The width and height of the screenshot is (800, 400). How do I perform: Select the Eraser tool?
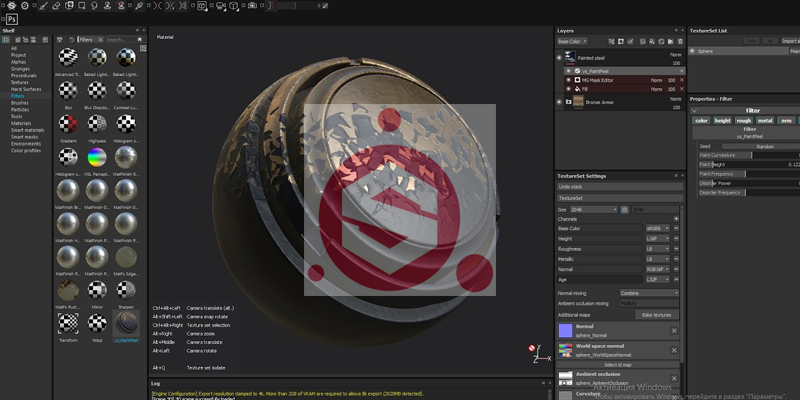[x=56, y=6]
